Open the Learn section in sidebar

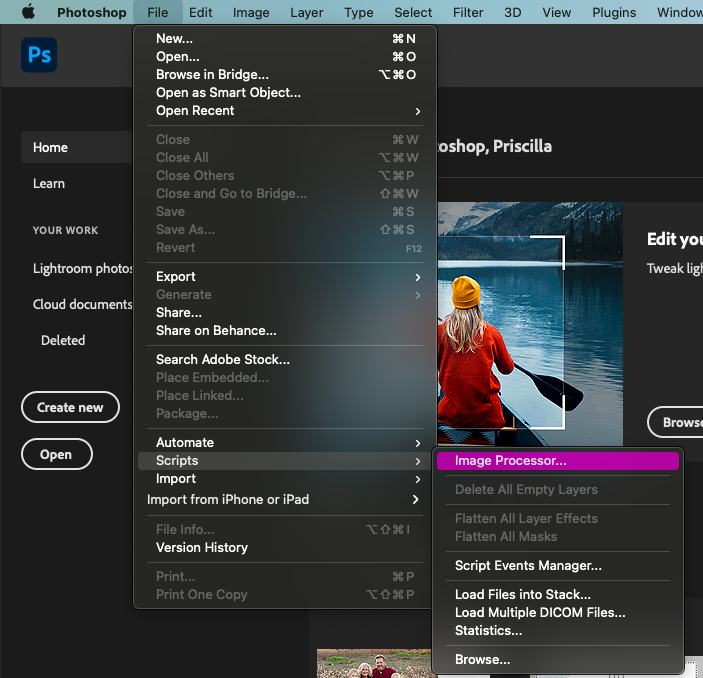(49, 183)
